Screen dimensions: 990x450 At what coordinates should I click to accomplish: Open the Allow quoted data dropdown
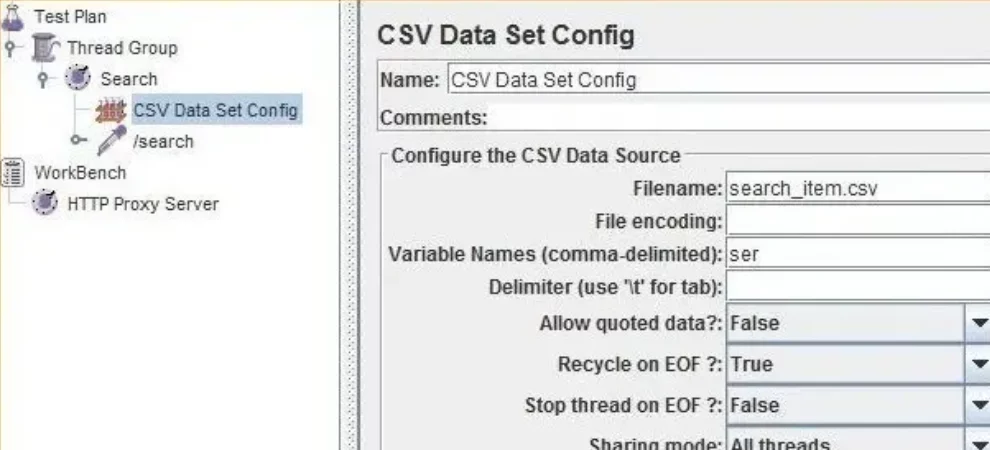977,323
